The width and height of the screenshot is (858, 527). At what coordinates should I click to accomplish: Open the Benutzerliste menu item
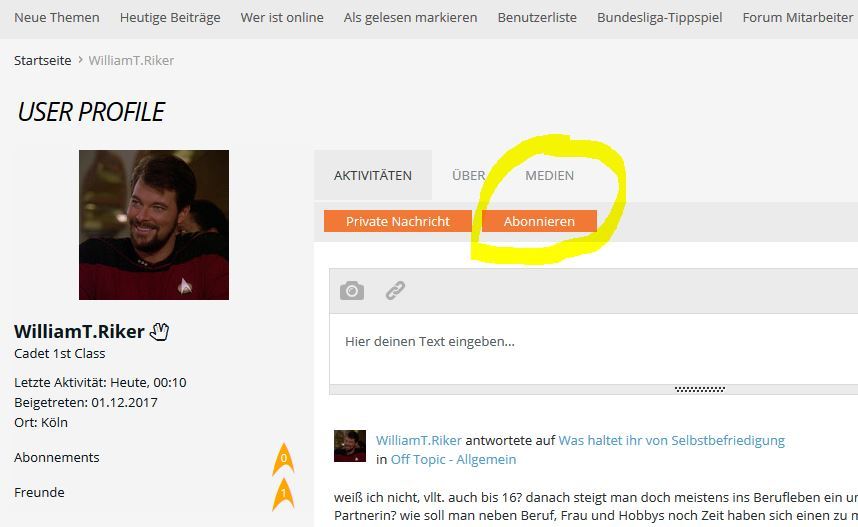click(537, 18)
